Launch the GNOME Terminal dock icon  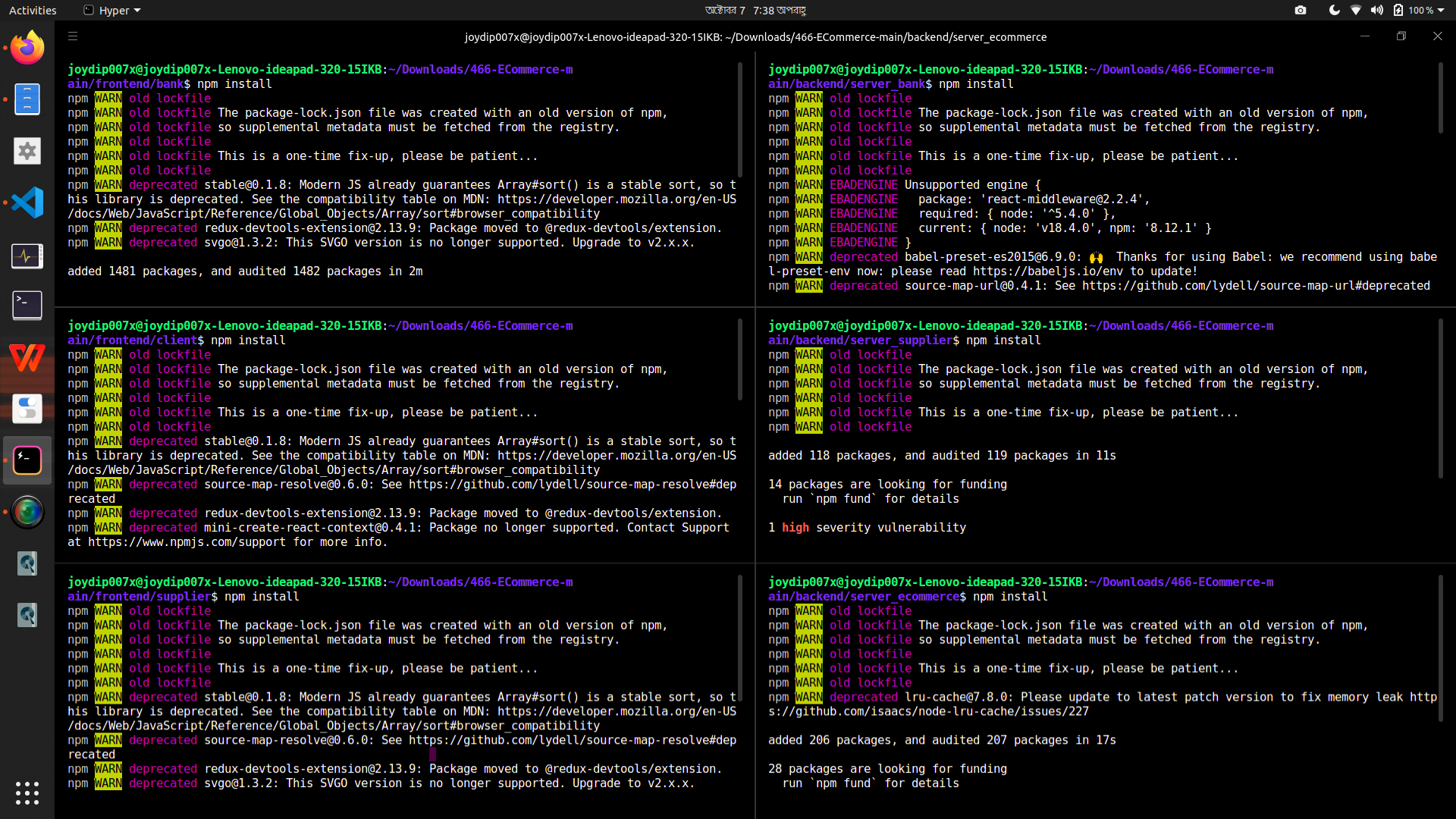[27, 306]
